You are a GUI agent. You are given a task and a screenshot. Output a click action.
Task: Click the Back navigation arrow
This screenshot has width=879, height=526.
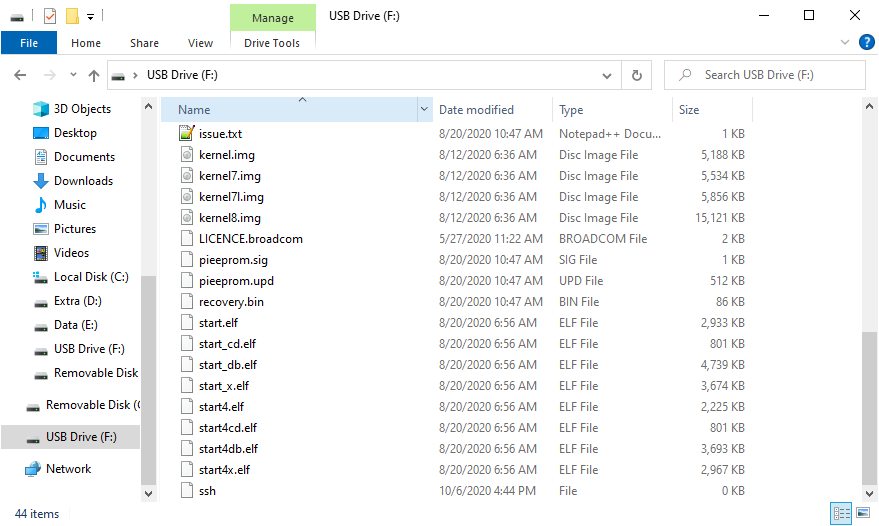pyautogui.click(x=21, y=75)
